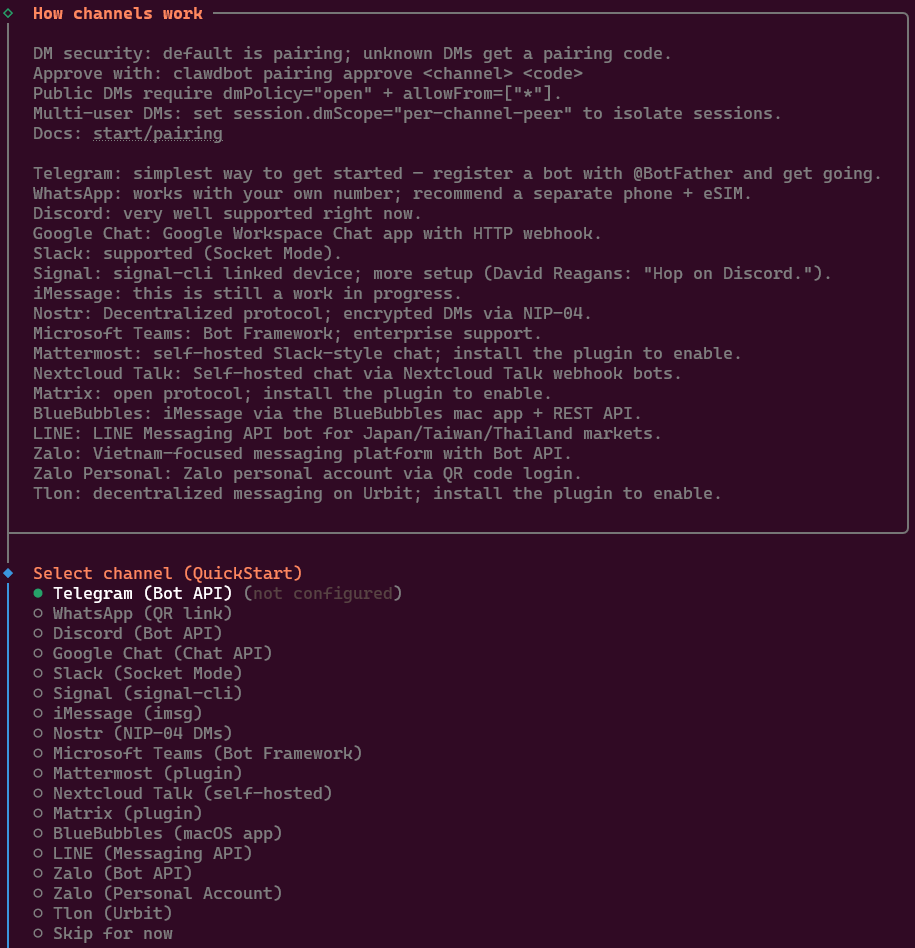Select LINE (Messaging API) channel
This screenshot has height=948, width=915.
[152, 853]
